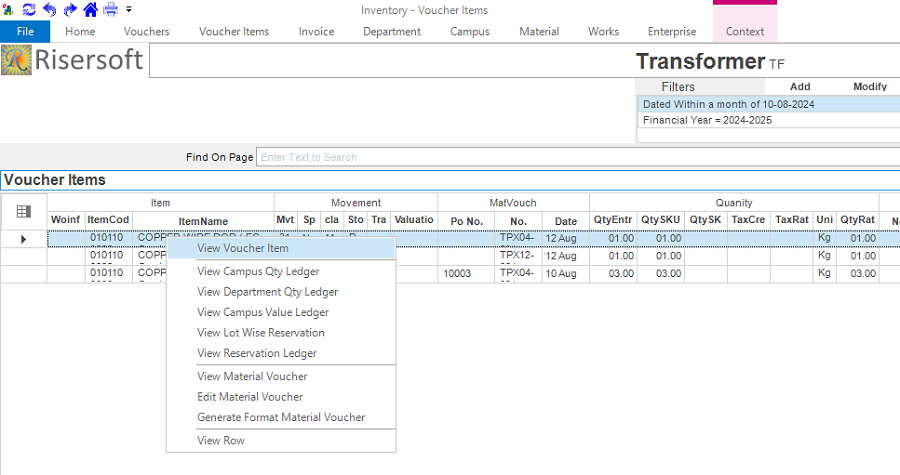
Task: Select View Campus Qty Ledger option
Action: point(258,271)
